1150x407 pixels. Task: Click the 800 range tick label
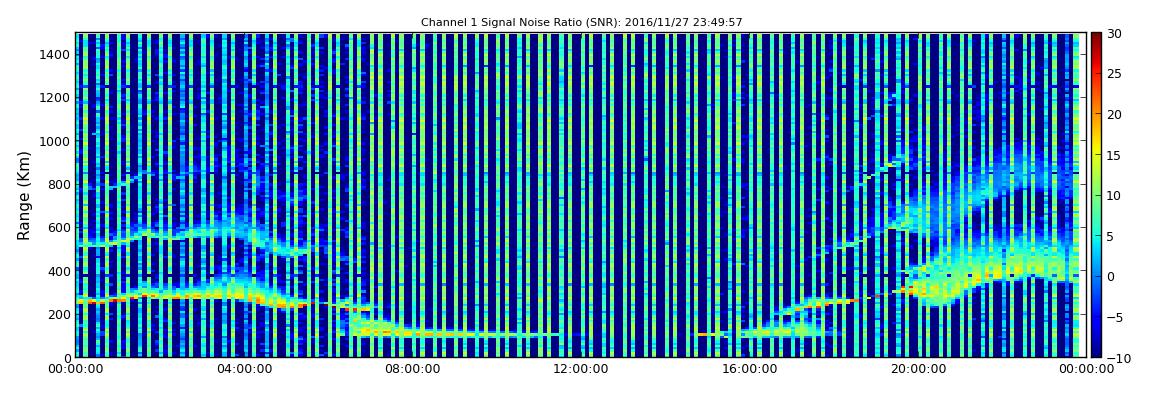point(59,184)
